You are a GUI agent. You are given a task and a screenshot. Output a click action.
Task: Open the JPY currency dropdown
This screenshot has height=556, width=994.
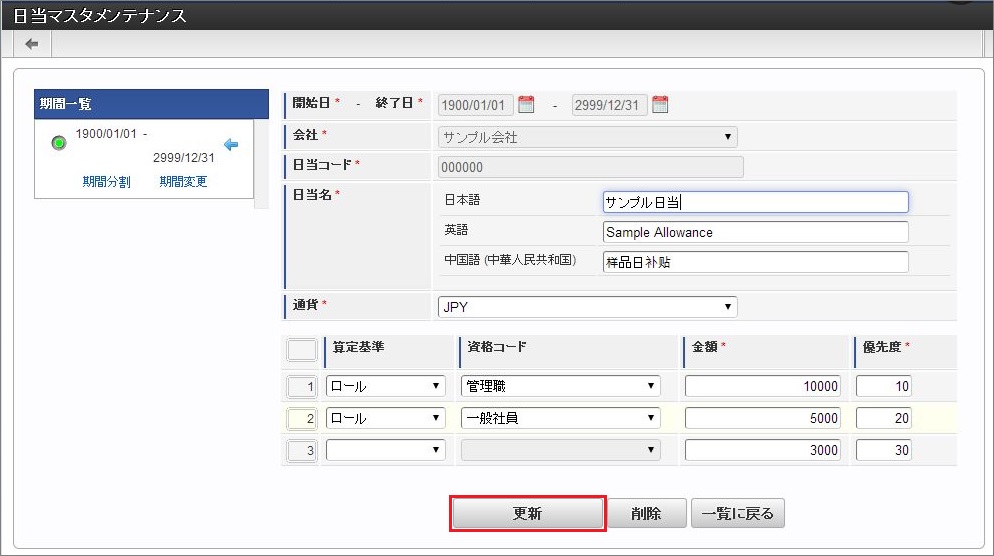coord(587,307)
